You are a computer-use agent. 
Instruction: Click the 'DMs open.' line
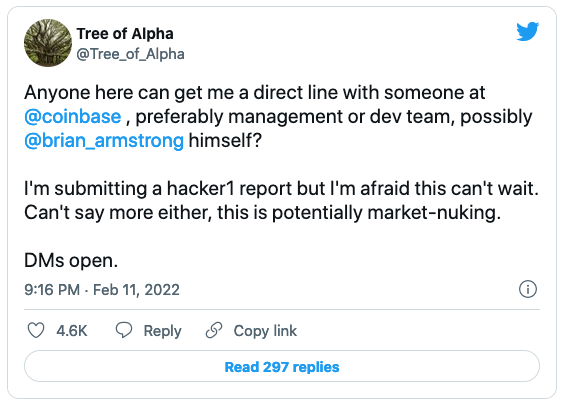pos(71,260)
